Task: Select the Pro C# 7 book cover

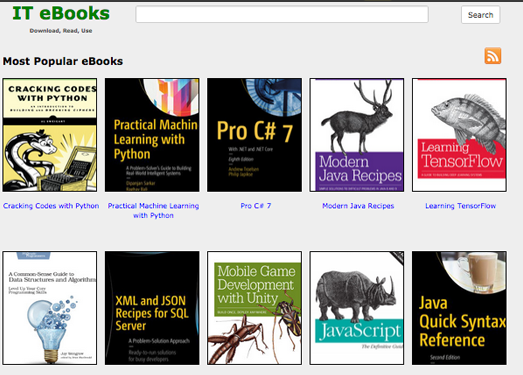Action: point(254,135)
